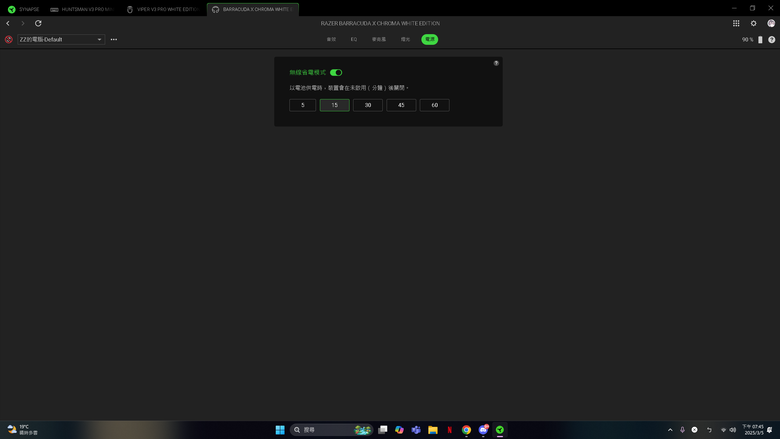Click the red profile icon beside dropdown
Image resolution: width=780 pixels, height=439 pixels.
click(x=8, y=39)
